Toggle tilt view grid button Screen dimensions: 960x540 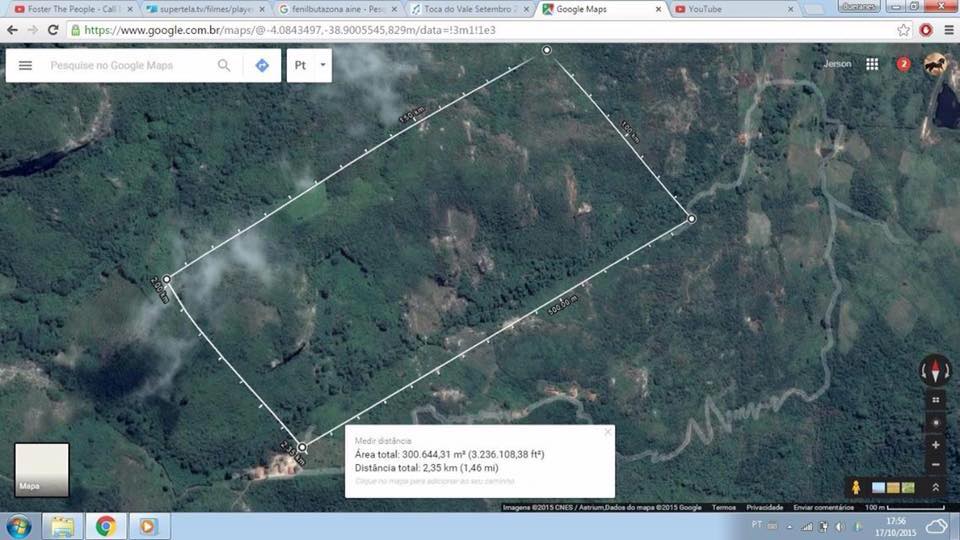coord(935,400)
